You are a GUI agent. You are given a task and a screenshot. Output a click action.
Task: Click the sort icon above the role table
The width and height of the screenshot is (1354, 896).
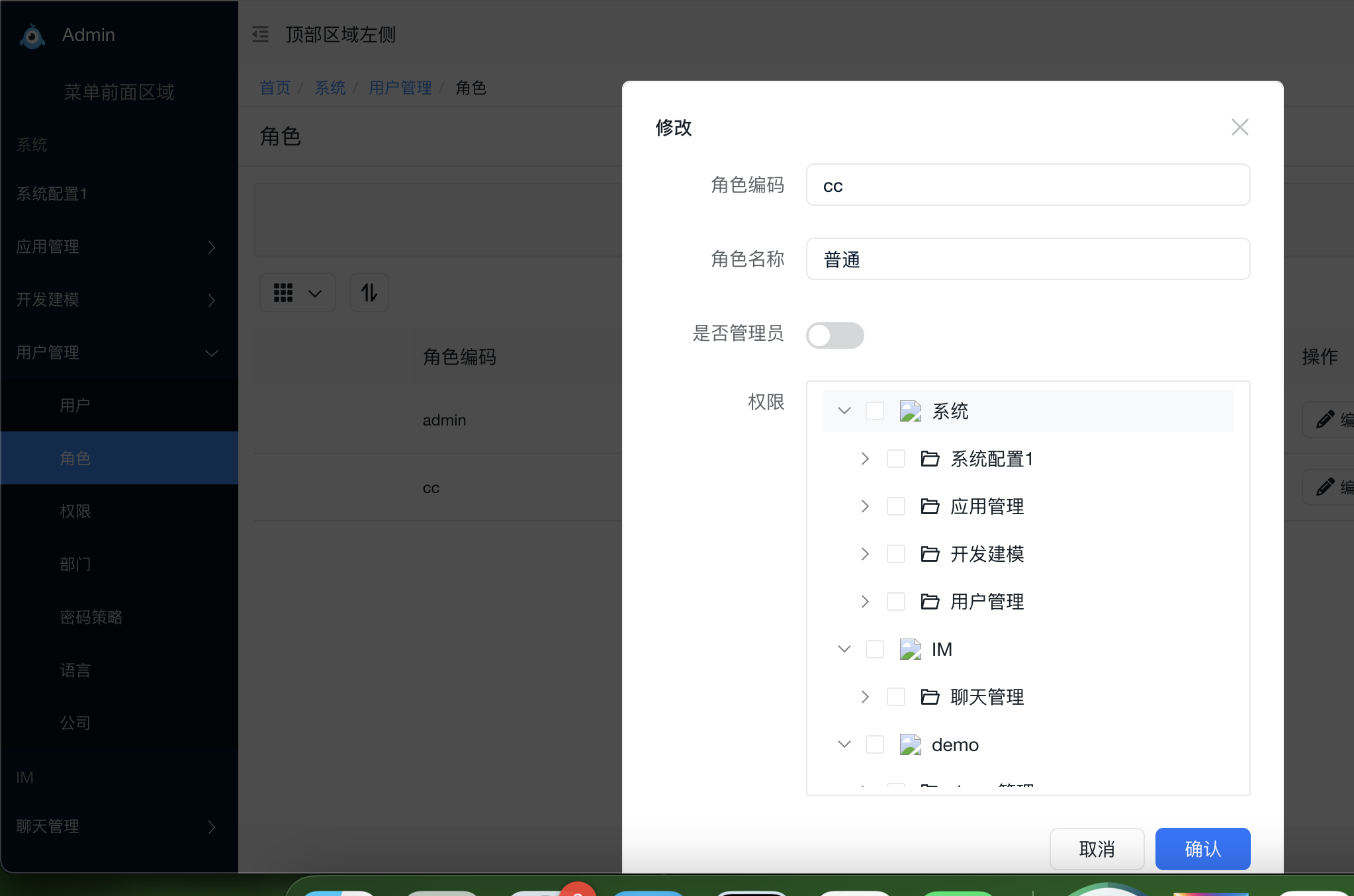(368, 292)
